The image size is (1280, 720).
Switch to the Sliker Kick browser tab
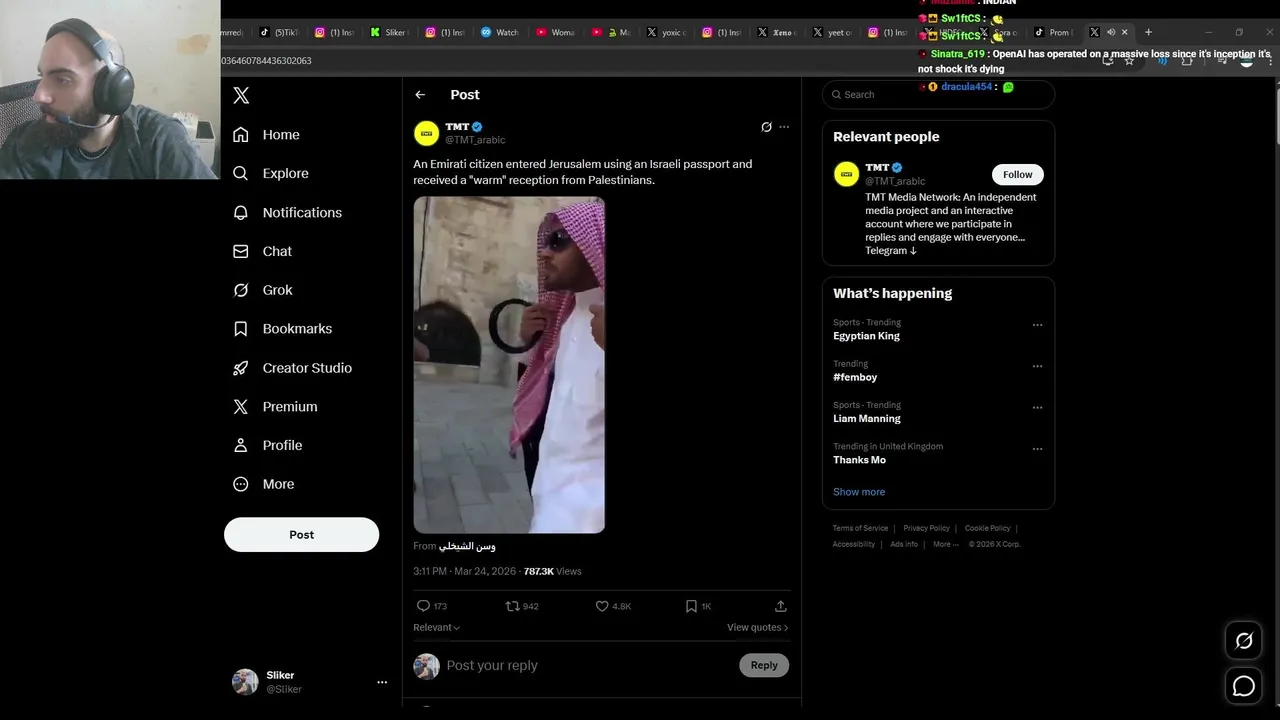tap(389, 32)
